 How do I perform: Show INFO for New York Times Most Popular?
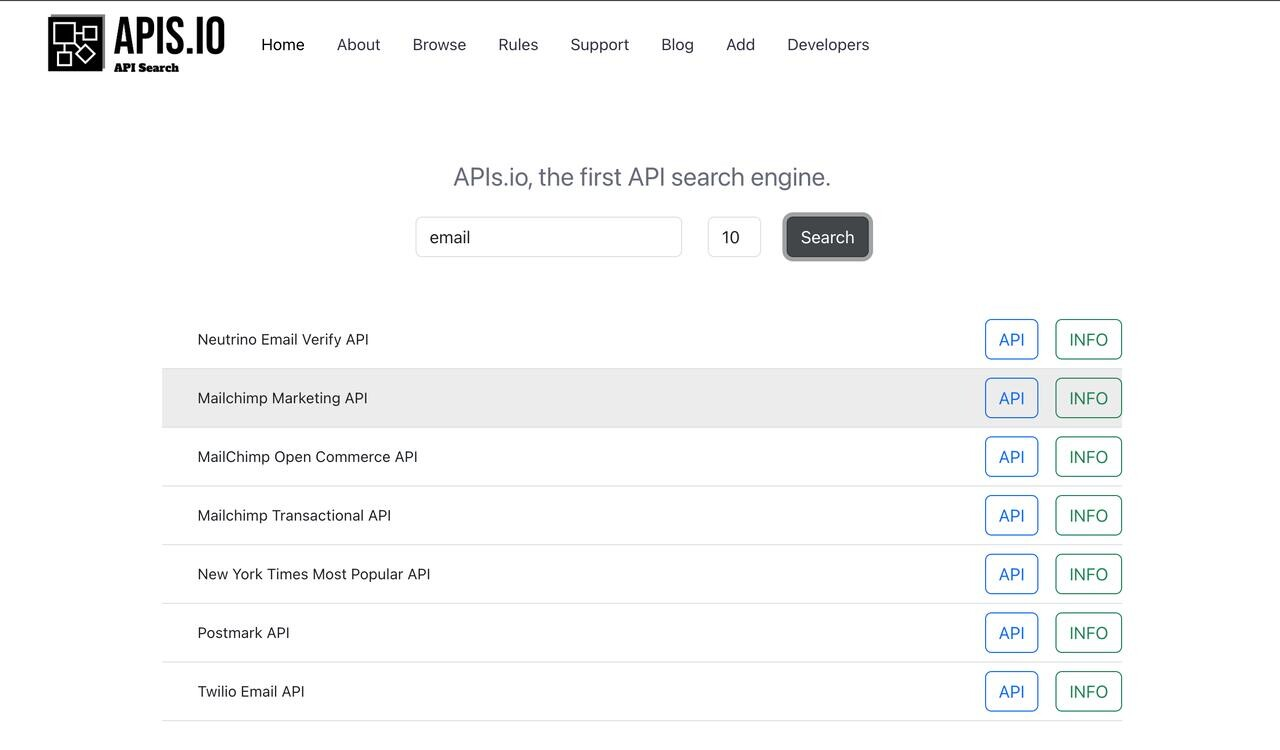pyautogui.click(x=1088, y=574)
